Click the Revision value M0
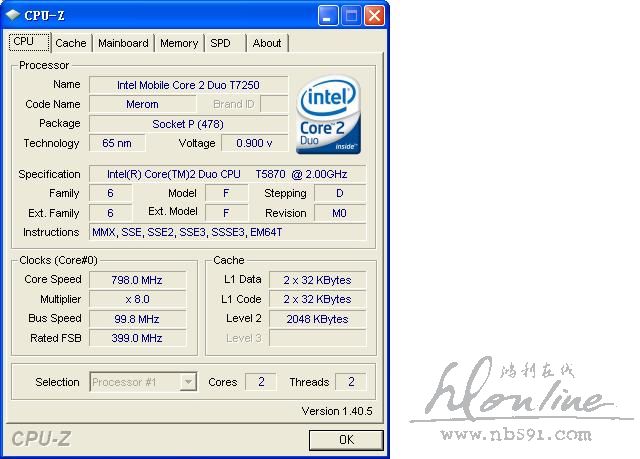Screen dimensions: 640x459 click(340, 213)
